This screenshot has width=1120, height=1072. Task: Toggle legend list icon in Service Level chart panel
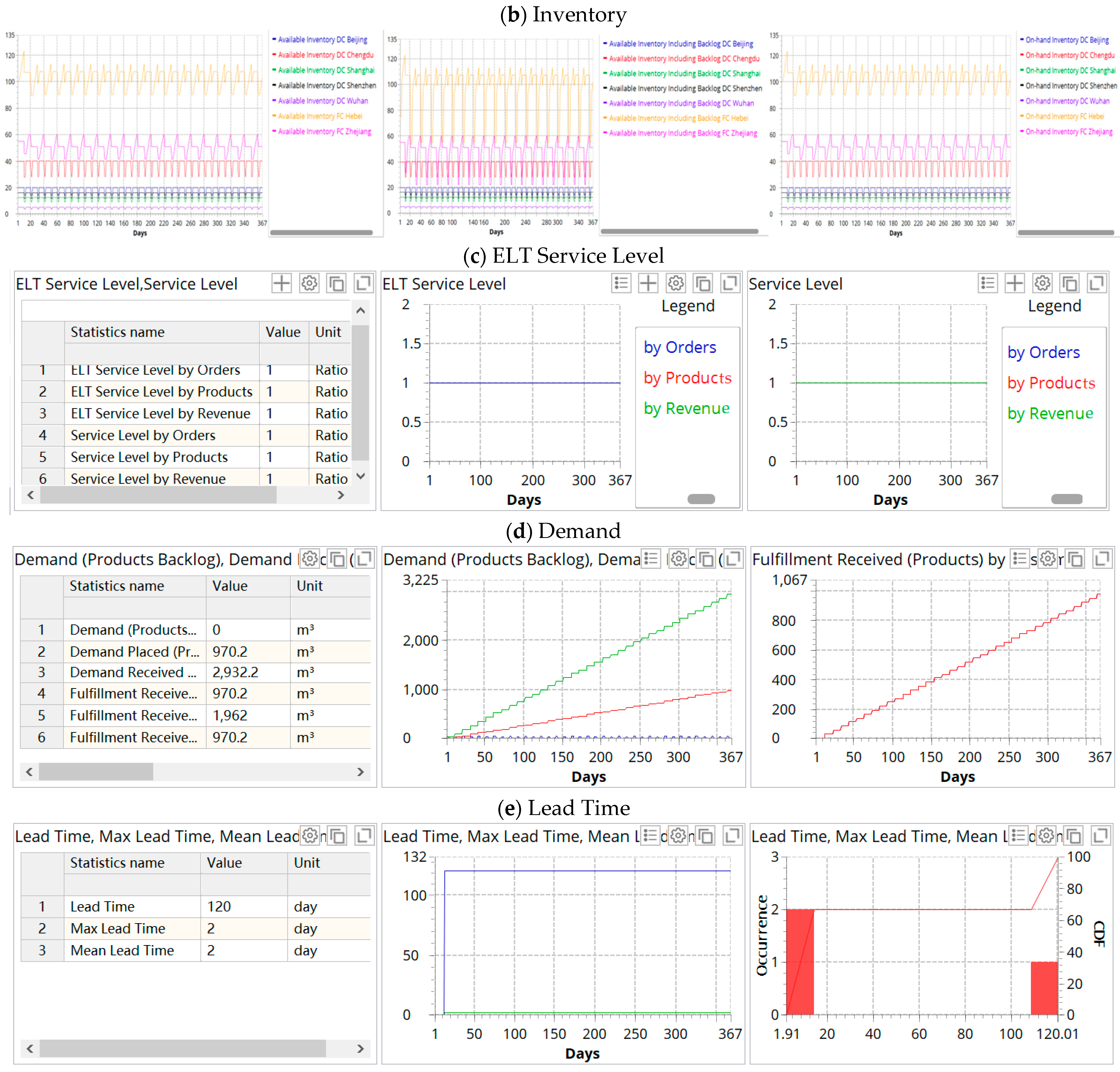(x=987, y=283)
